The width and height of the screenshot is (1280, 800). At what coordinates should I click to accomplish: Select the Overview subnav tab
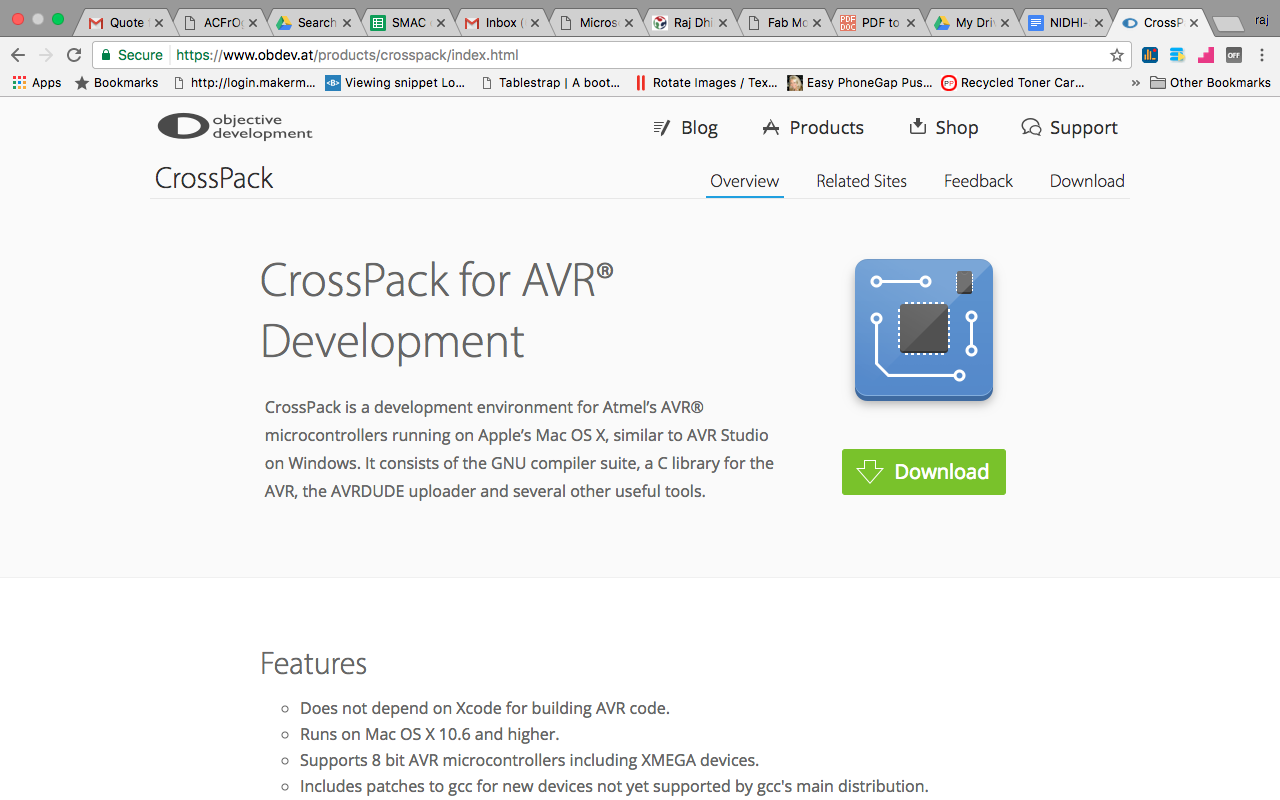coord(744,181)
